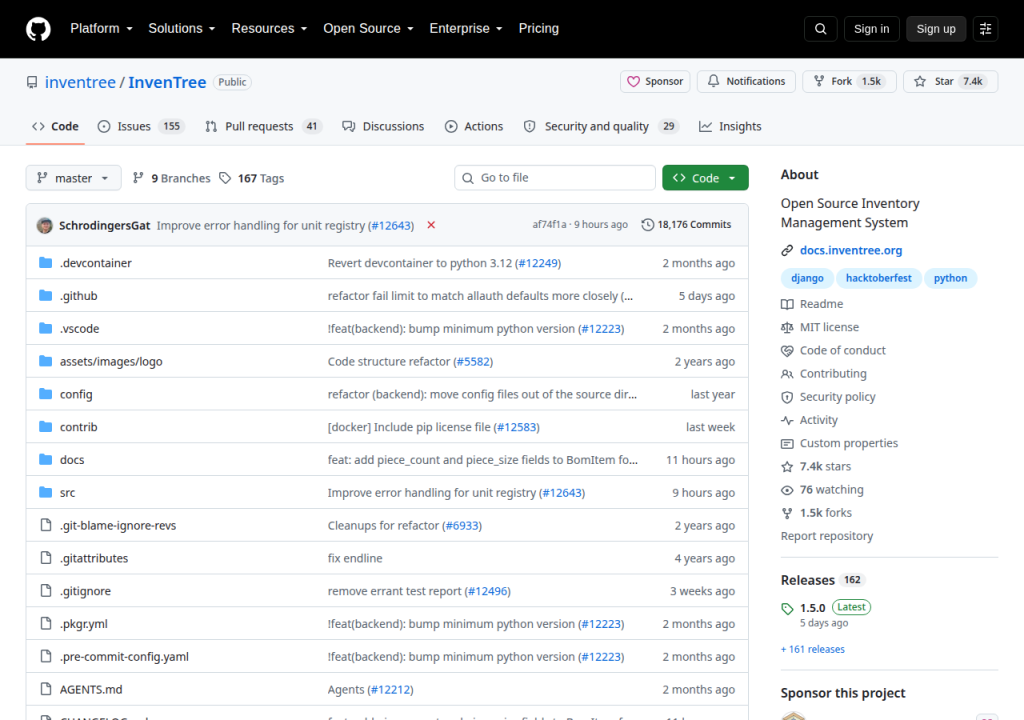
Task: Open the assets/images/logo folder
Action: (111, 361)
